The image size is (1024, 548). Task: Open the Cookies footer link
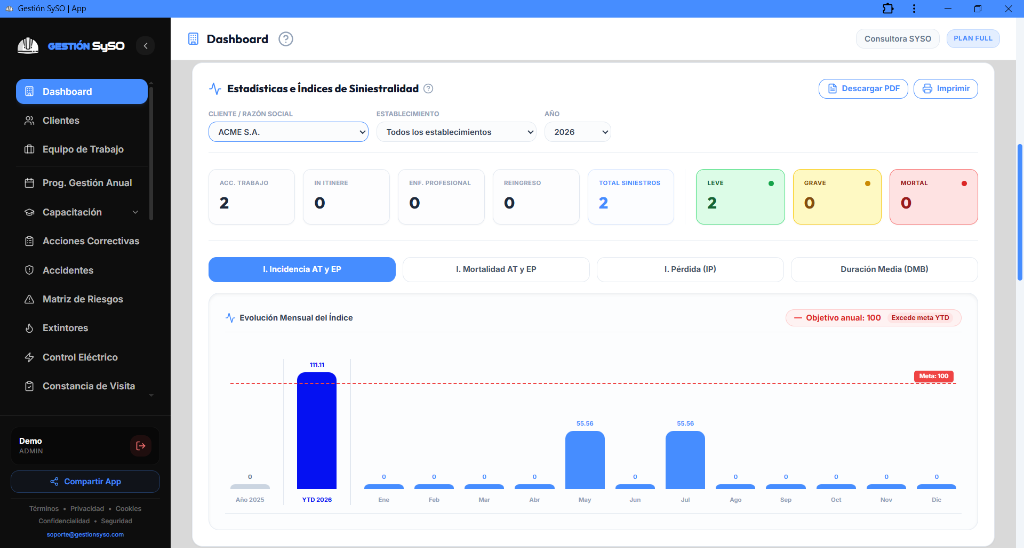point(129,508)
